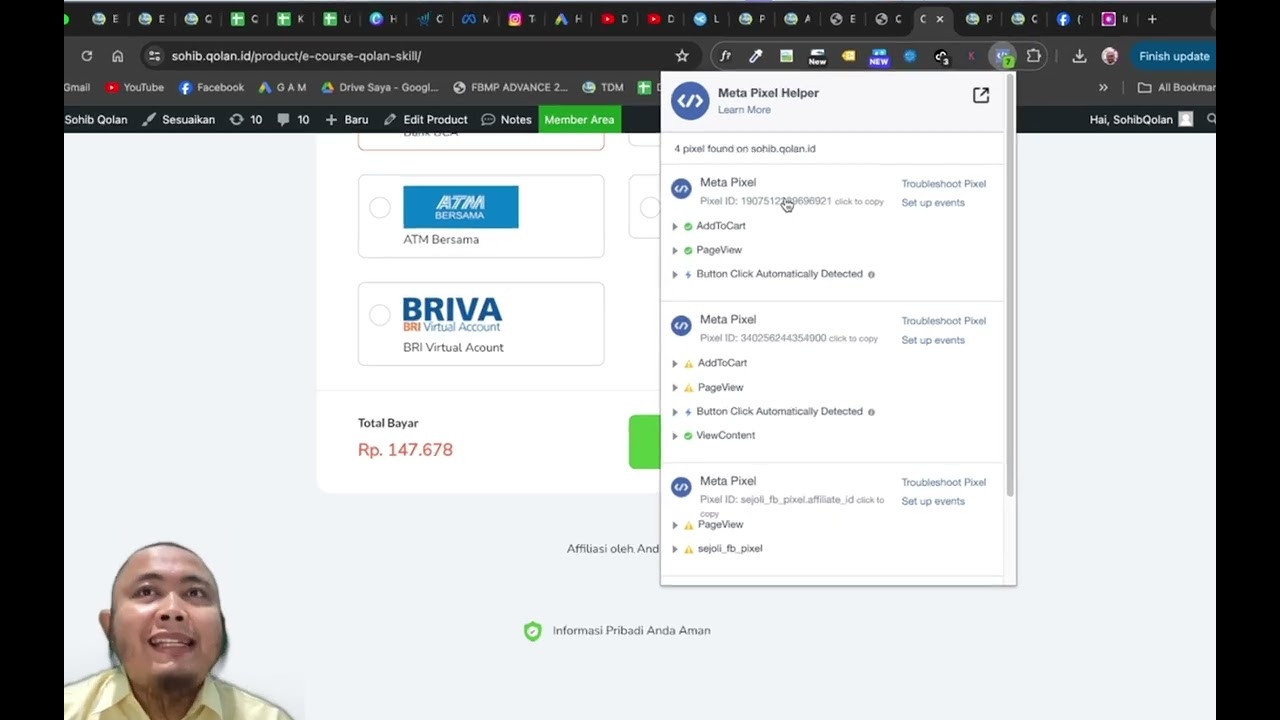The image size is (1280, 720).
Task: Expand Button Click Automatically Detected, second pixel
Action: pos(675,412)
